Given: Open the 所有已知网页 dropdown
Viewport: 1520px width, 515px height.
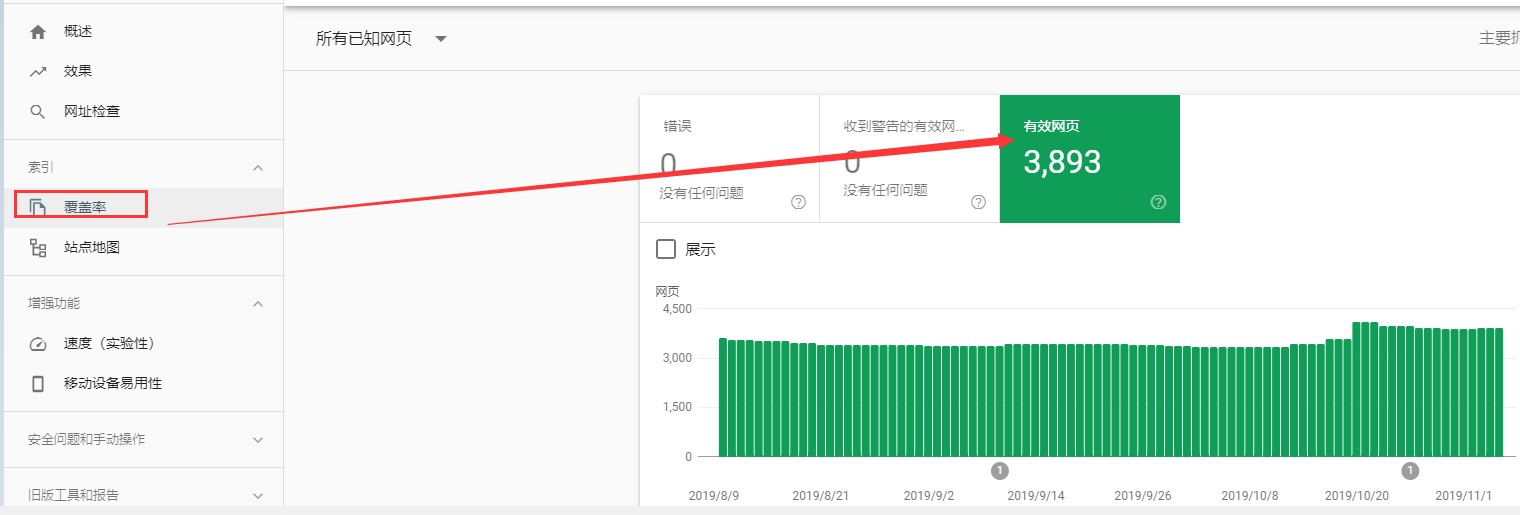Looking at the screenshot, I should coord(440,39).
